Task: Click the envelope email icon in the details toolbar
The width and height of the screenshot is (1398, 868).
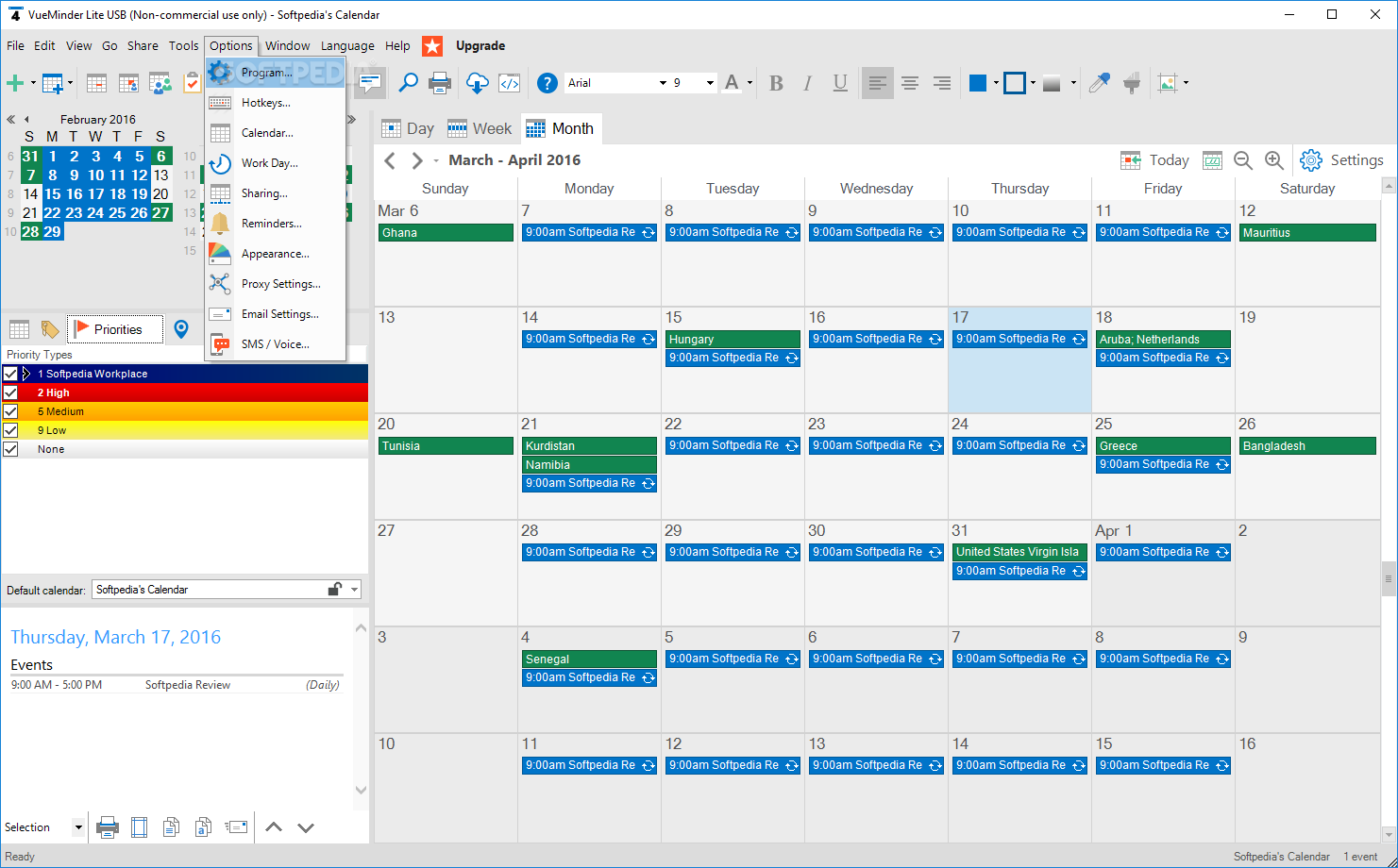Action: click(236, 827)
